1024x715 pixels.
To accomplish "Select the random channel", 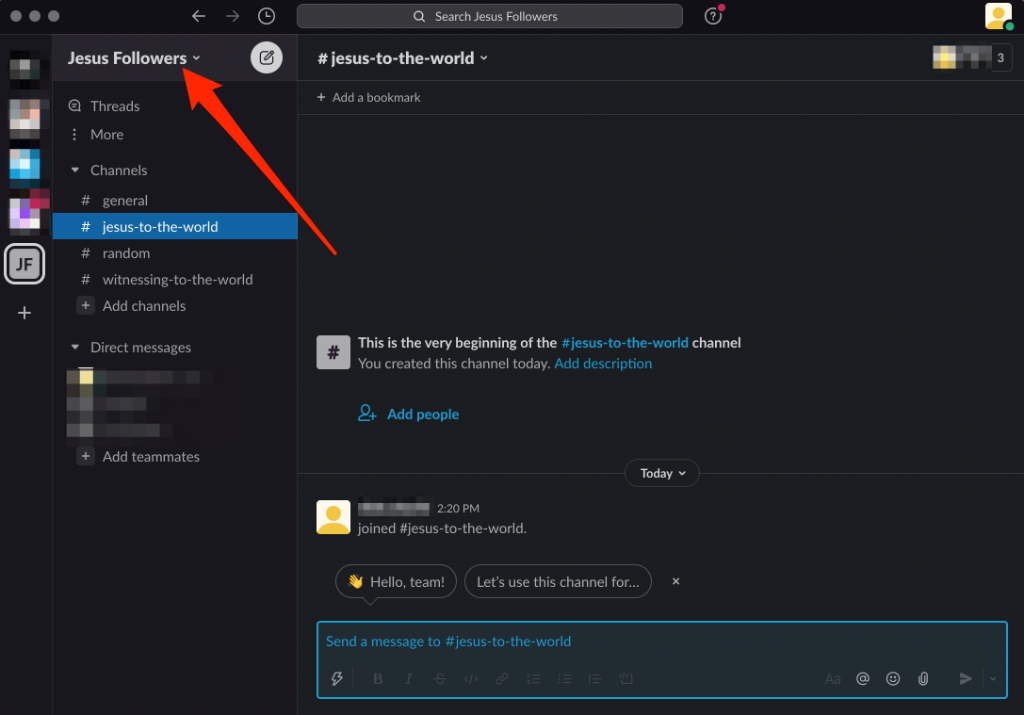I will coord(175,253).
